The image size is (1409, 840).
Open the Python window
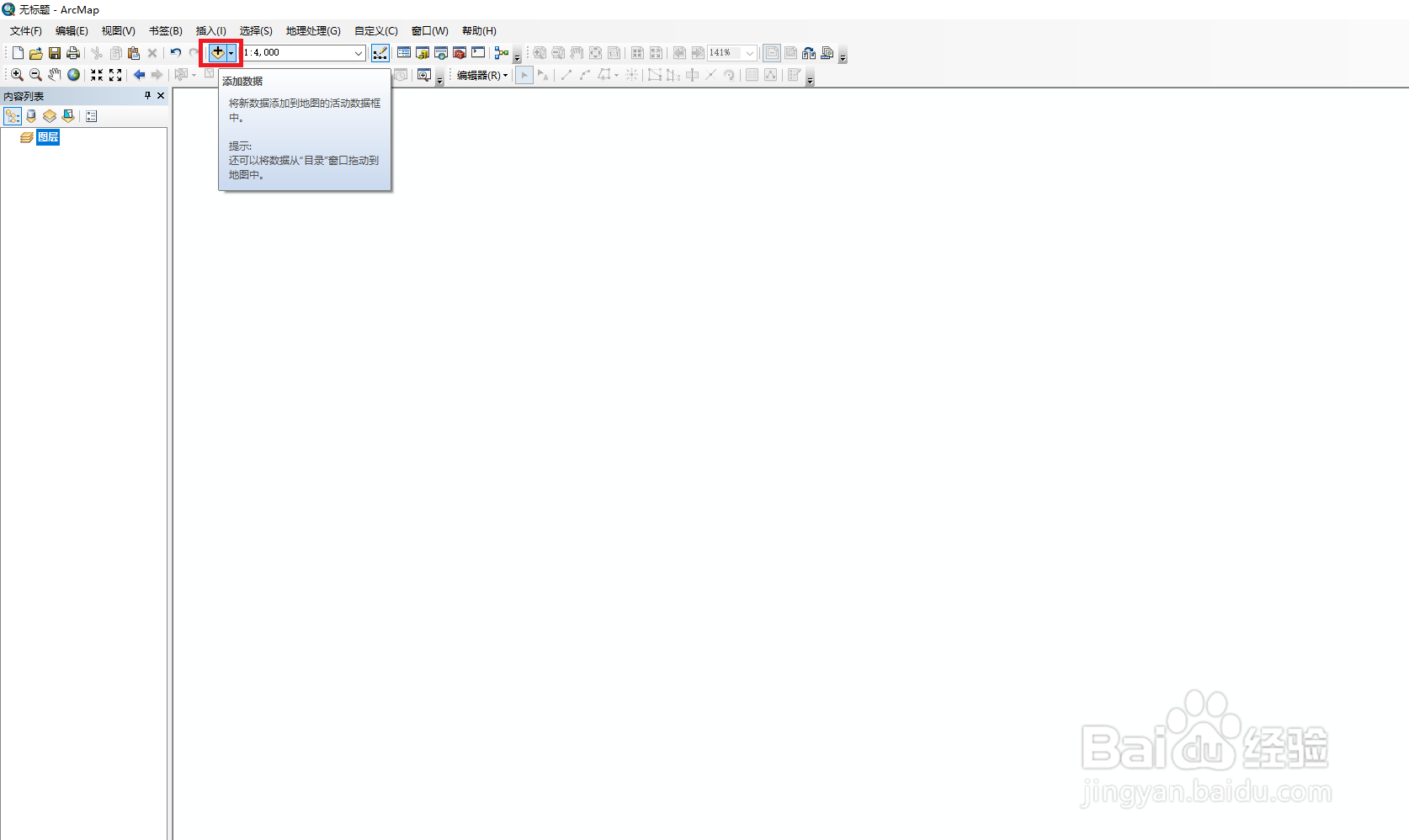pos(478,53)
